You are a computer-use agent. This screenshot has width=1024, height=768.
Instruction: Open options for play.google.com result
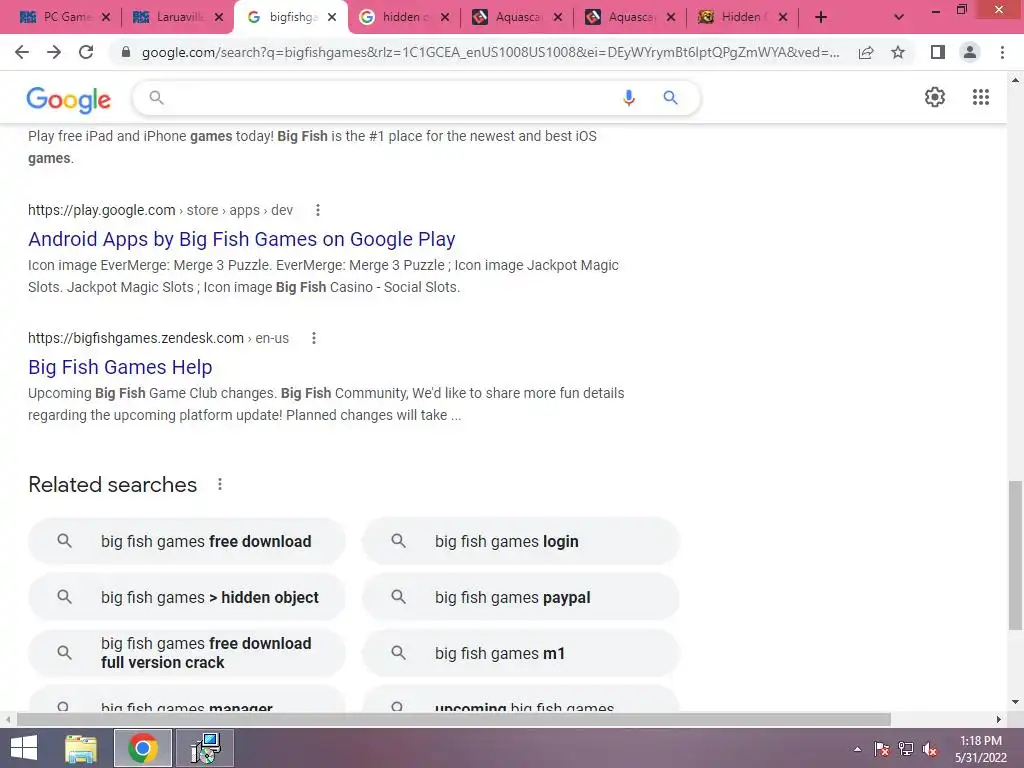(318, 210)
